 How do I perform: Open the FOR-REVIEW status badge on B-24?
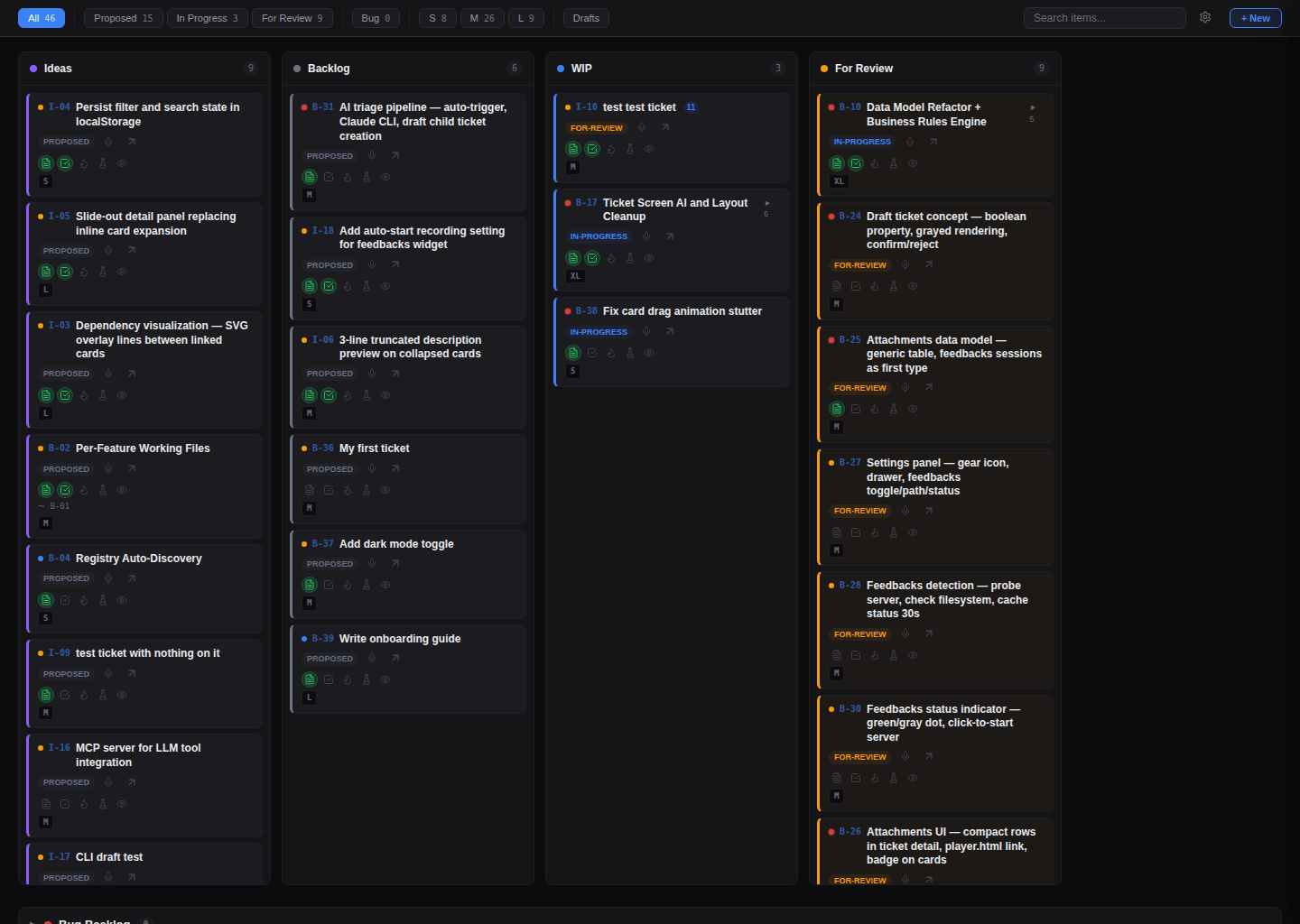point(860,265)
